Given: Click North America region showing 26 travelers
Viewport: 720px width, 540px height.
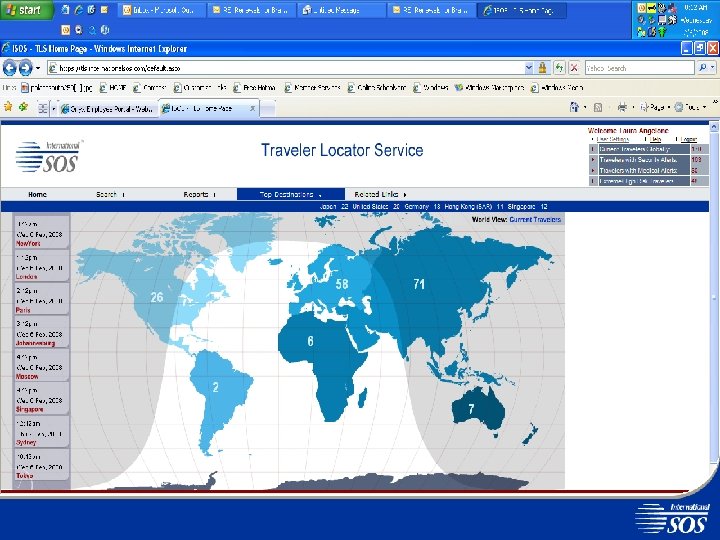Looking at the screenshot, I should pos(157,297).
